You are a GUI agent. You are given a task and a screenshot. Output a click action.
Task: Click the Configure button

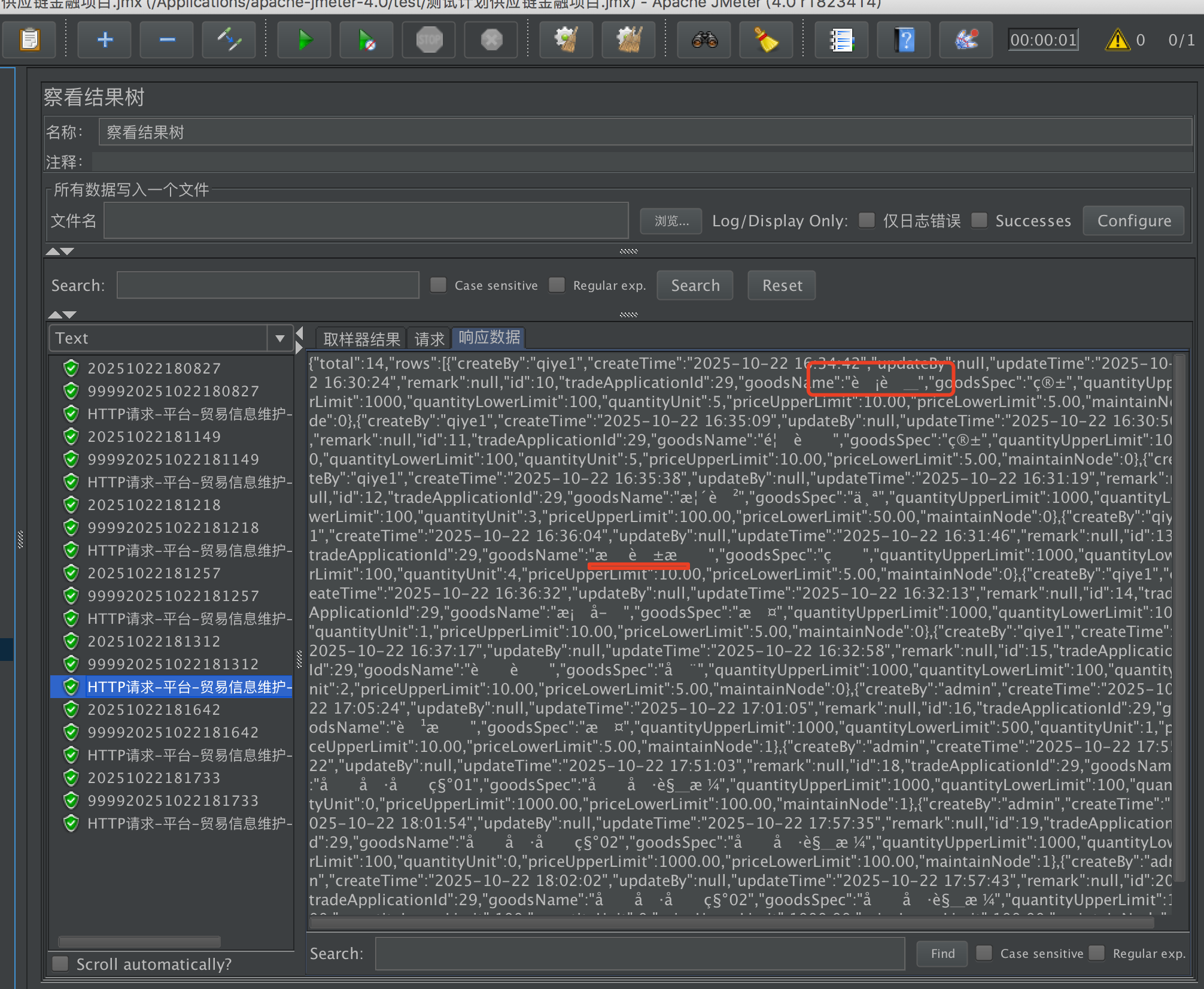[1133, 221]
